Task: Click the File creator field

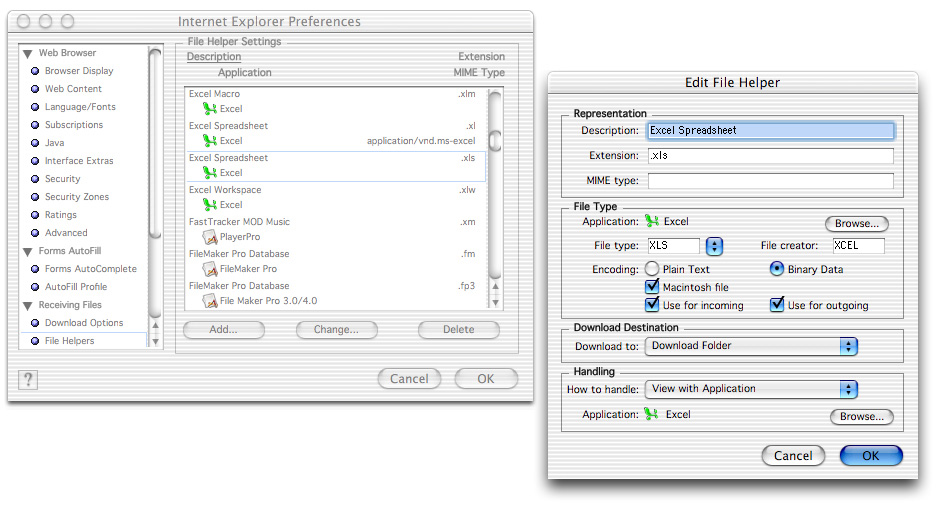Action: coord(858,246)
